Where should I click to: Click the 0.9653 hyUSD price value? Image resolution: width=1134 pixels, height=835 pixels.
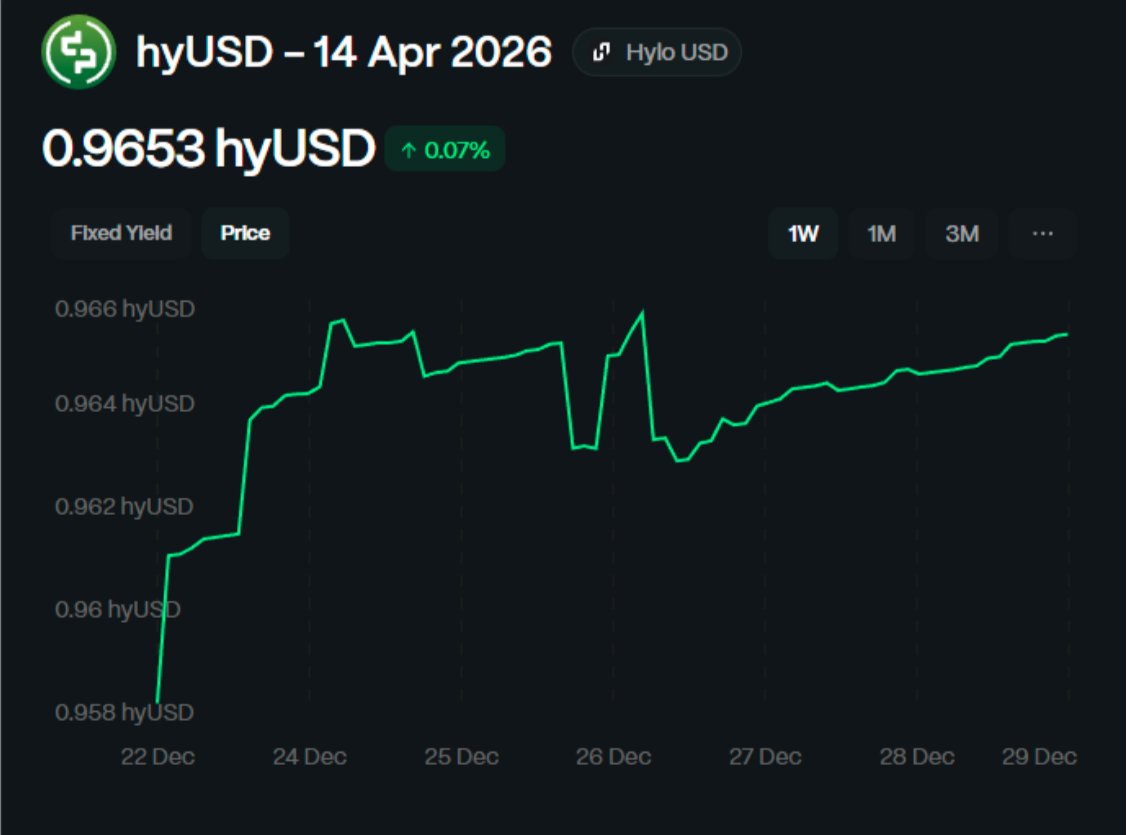[x=208, y=148]
